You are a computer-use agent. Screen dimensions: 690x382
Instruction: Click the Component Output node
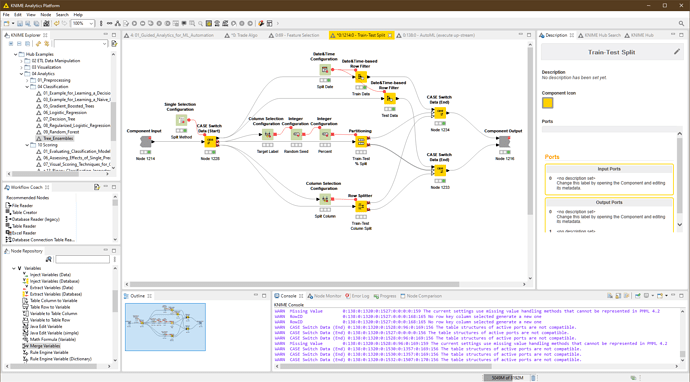click(x=504, y=142)
